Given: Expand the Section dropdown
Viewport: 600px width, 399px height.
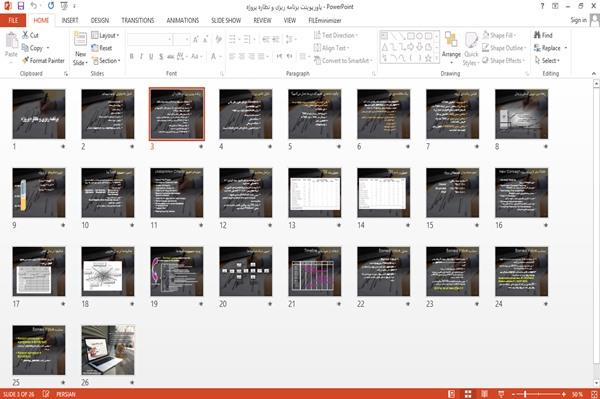Looking at the screenshot, I should 106,60.
